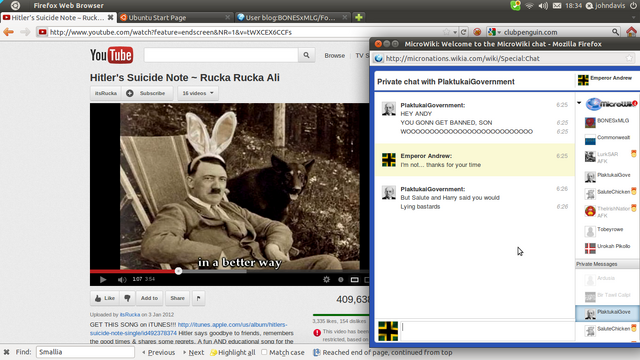Click Next in the Find bar
This screenshot has height=360, width=640.
point(193,352)
